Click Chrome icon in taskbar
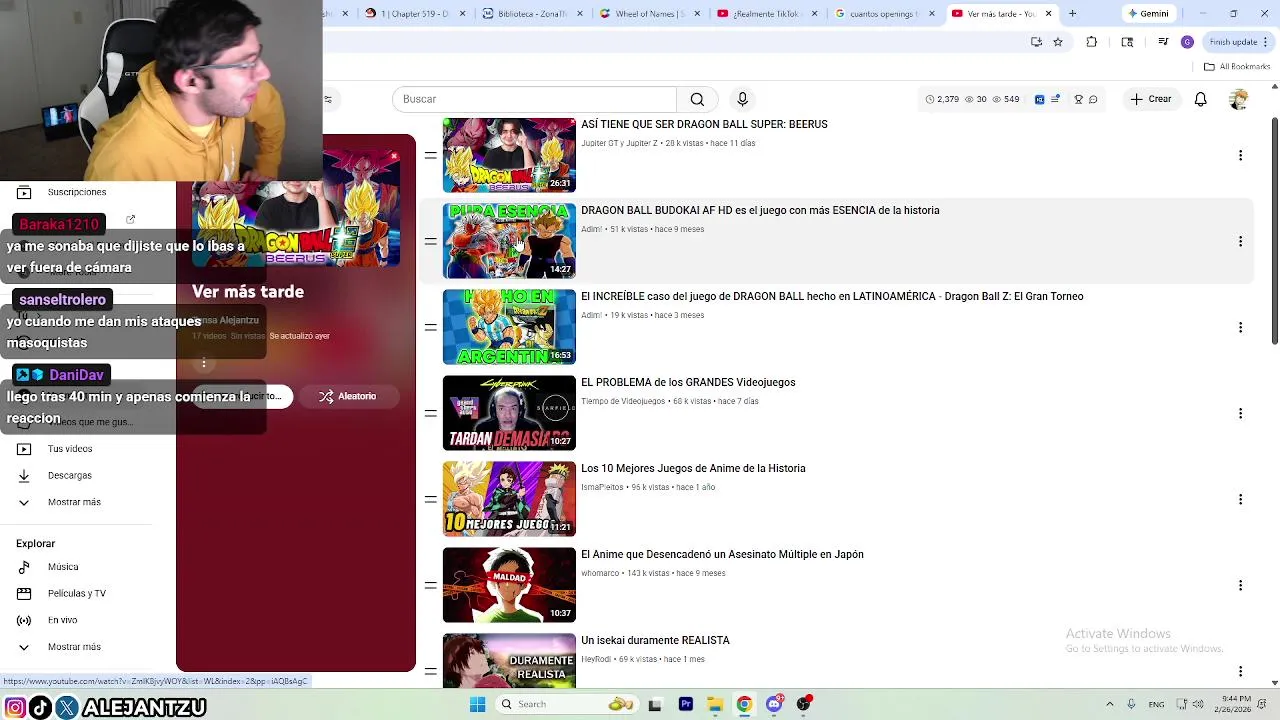This screenshot has width=1280, height=720. 744,704
